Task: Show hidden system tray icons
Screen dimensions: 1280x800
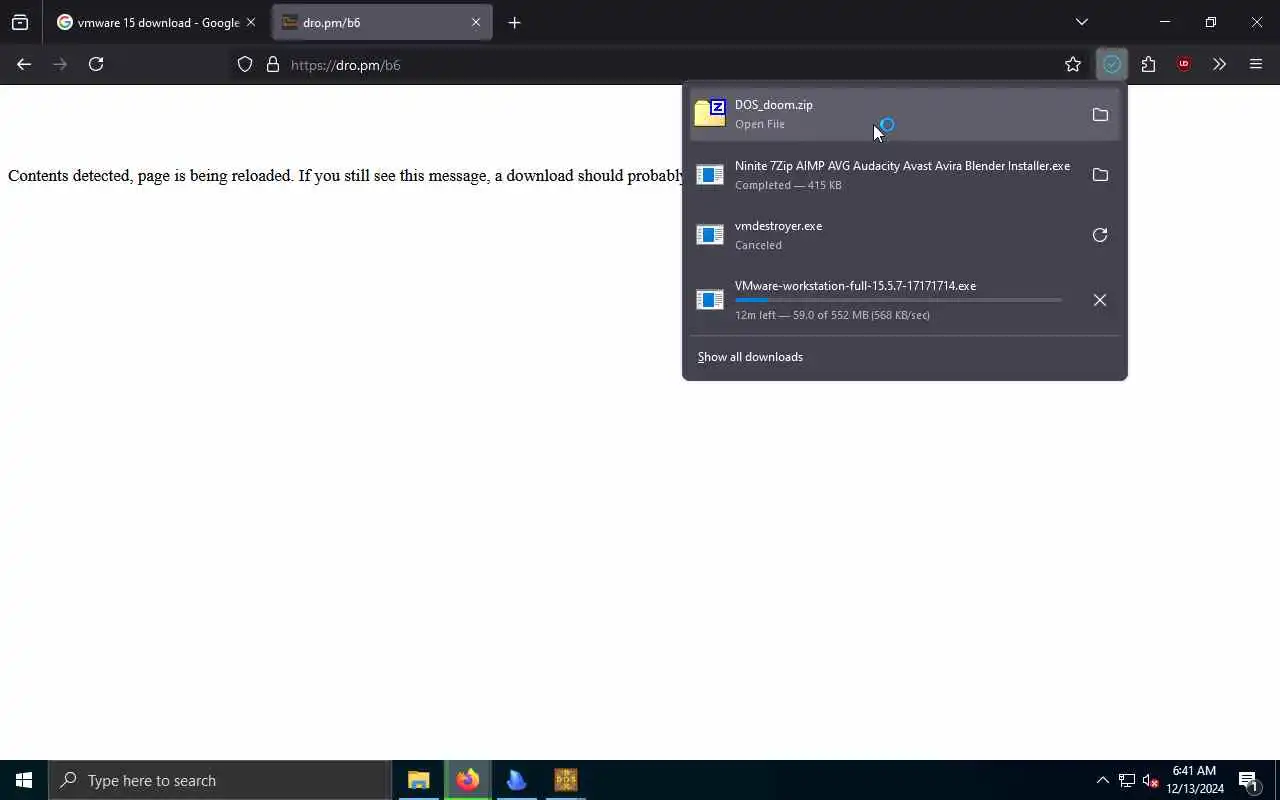Action: tap(1102, 780)
